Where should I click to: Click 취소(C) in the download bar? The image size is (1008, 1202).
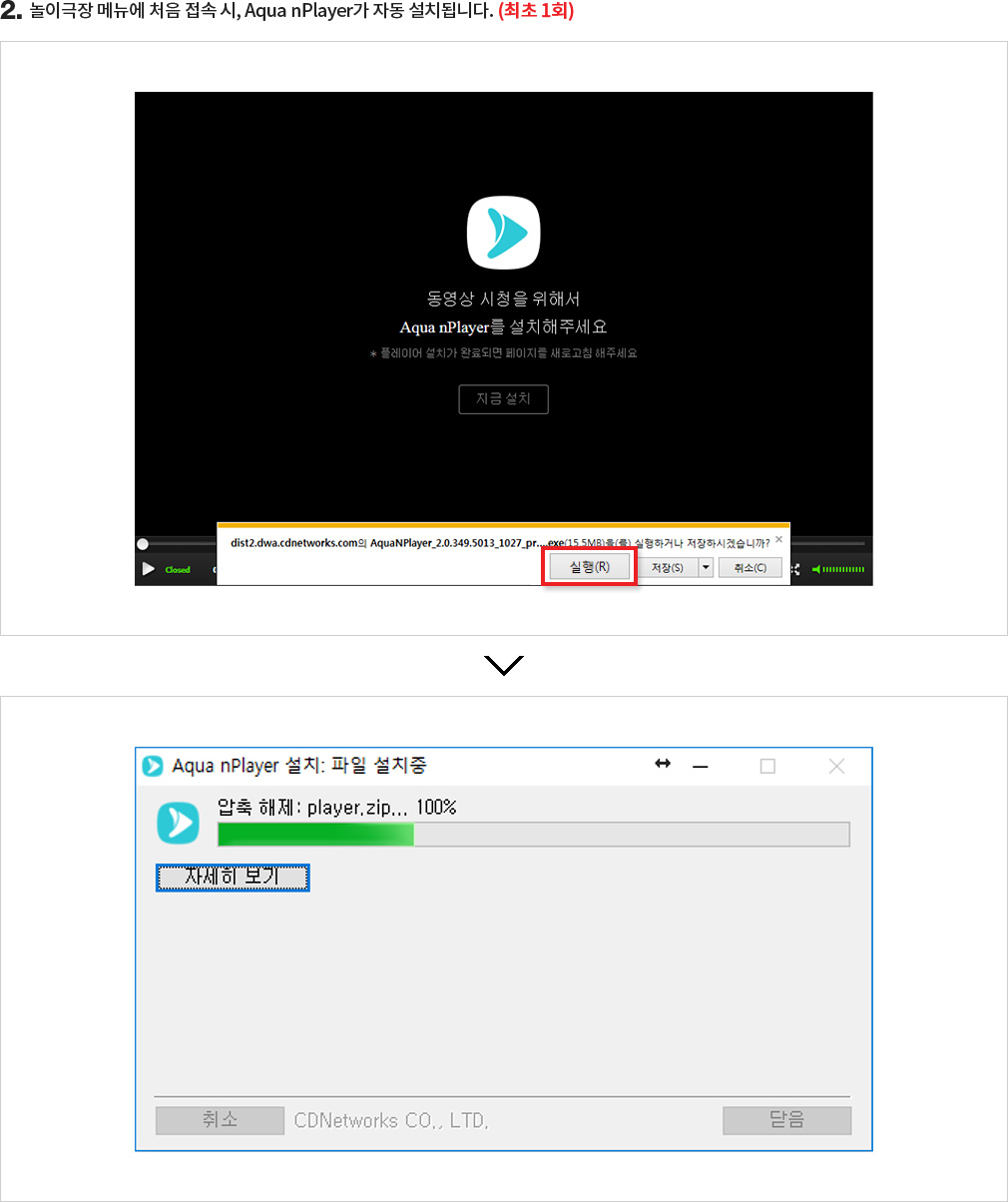pos(750,567)
